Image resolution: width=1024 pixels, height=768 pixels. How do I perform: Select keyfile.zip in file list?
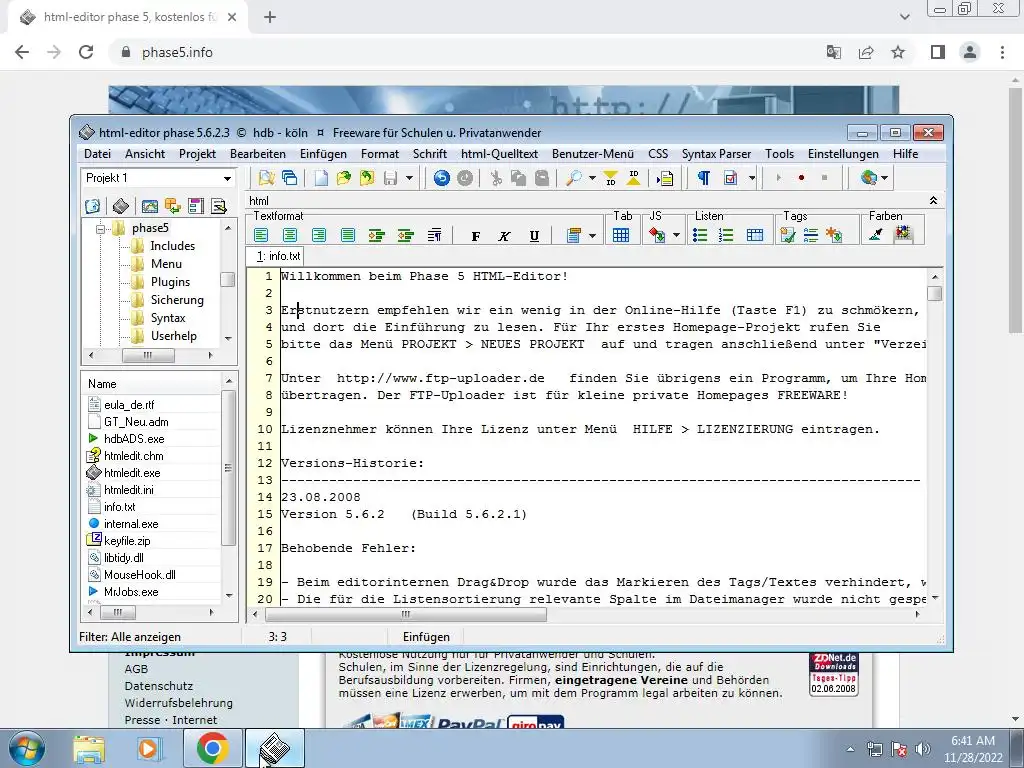(x=127, y=541)
